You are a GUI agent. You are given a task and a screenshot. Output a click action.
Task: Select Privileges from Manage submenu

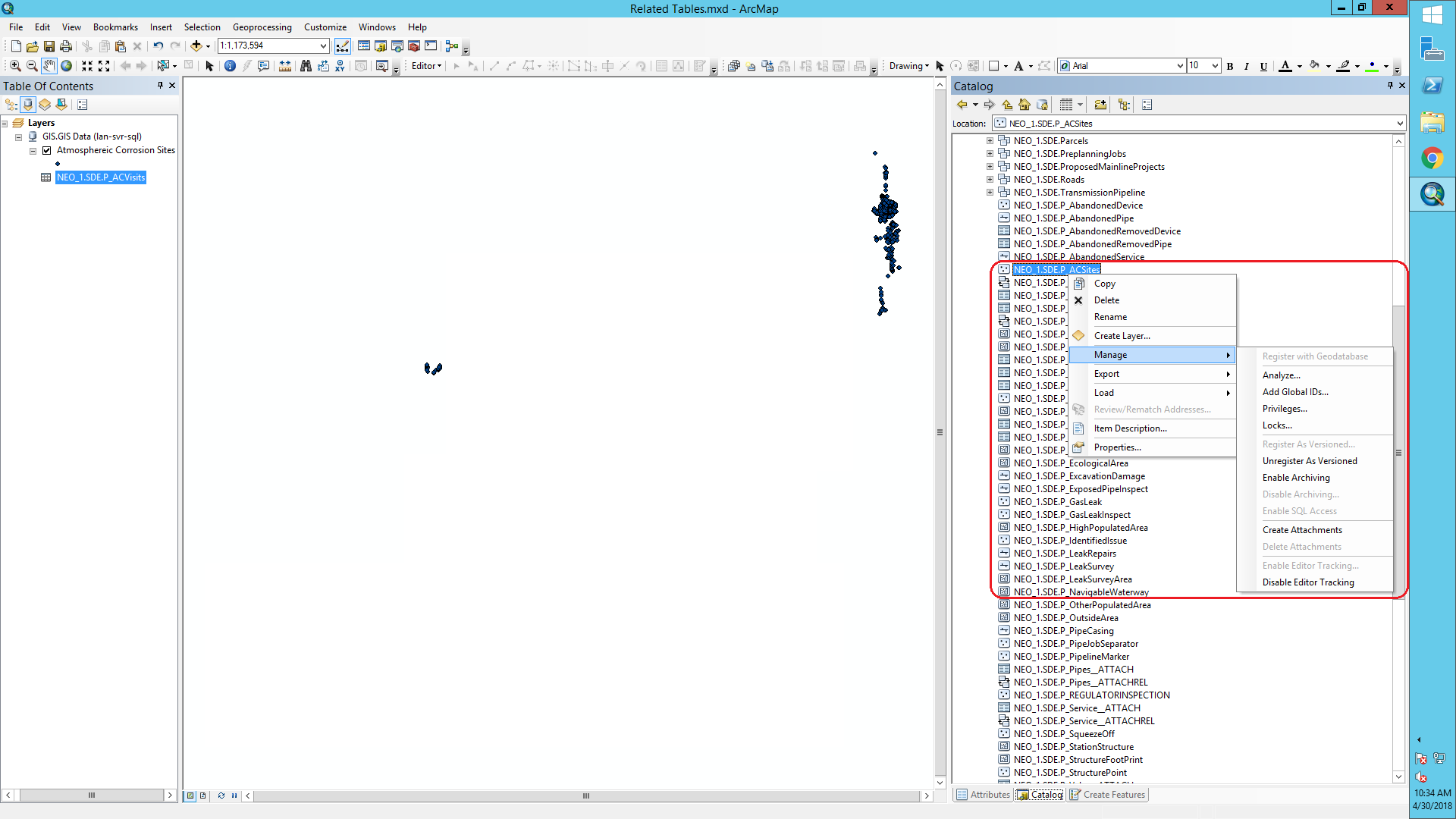(x=1315, y=409)
